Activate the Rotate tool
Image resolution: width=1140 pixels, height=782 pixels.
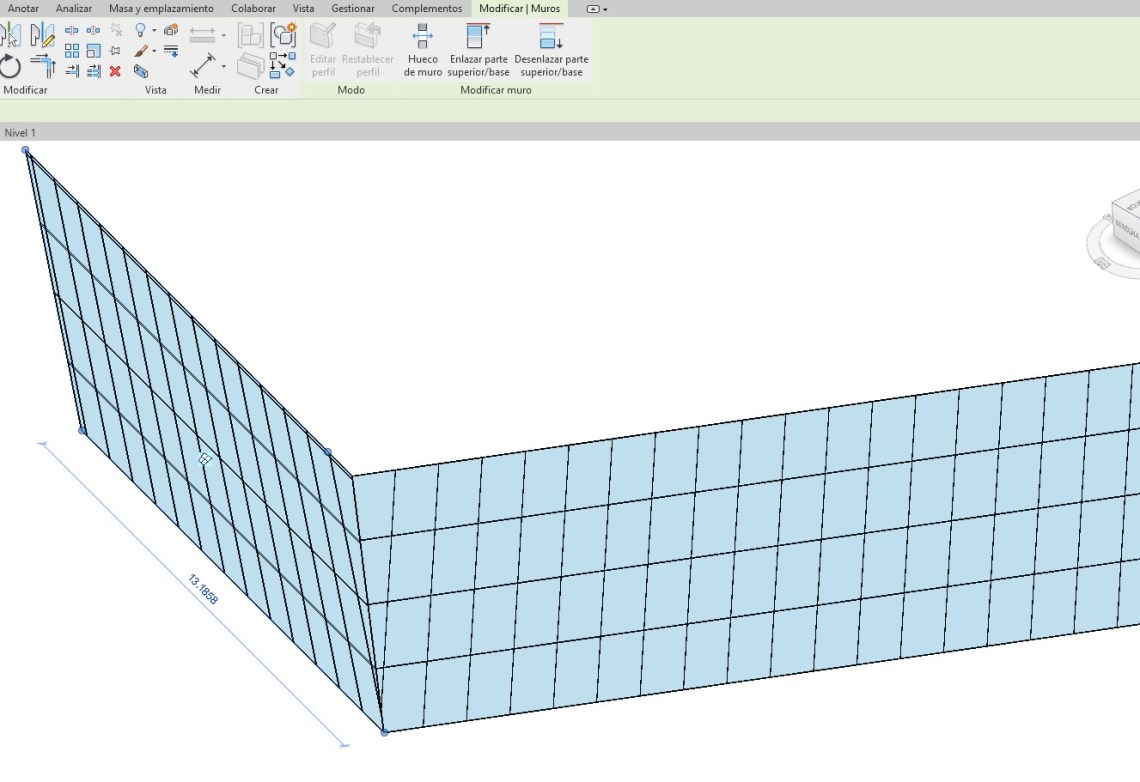10,67
